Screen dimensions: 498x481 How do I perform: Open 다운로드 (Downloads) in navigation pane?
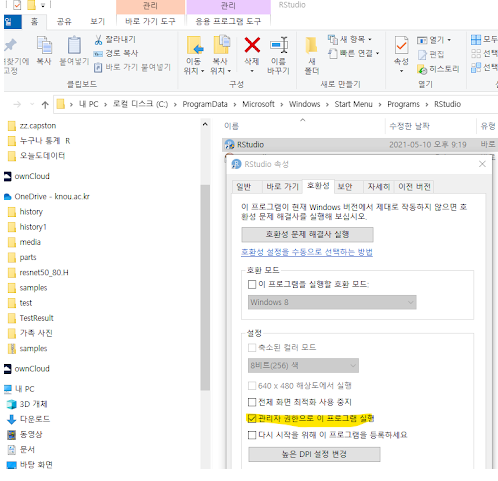click(x=35, y=419)
